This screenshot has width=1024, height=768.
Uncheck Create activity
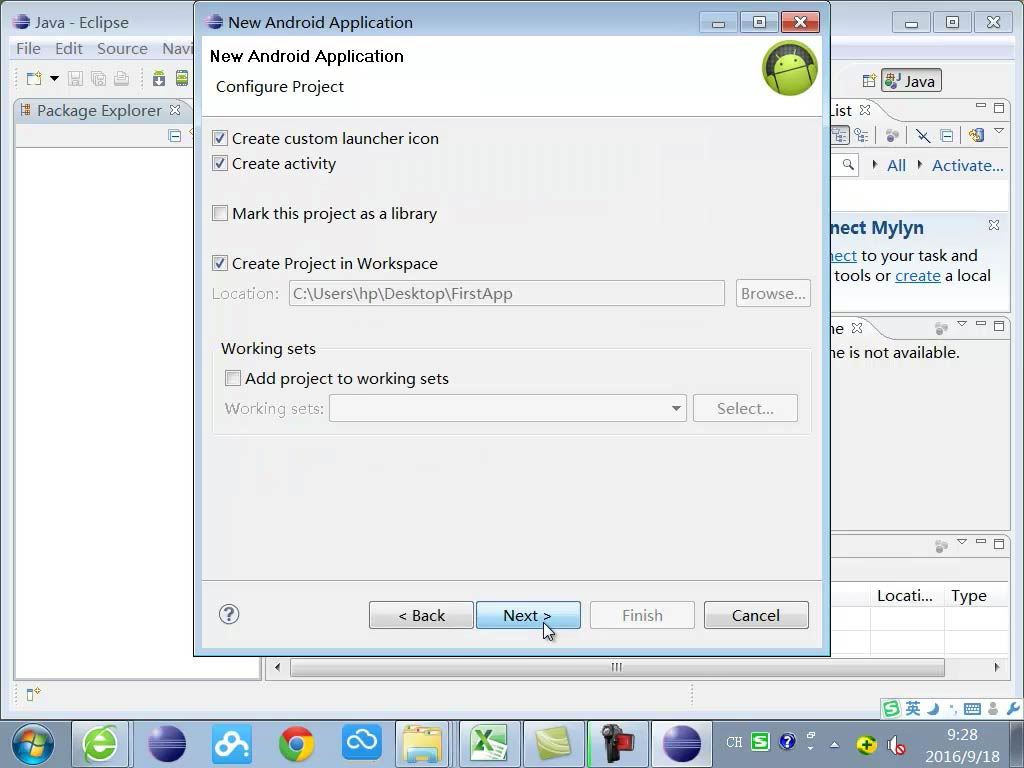(220, 163)
